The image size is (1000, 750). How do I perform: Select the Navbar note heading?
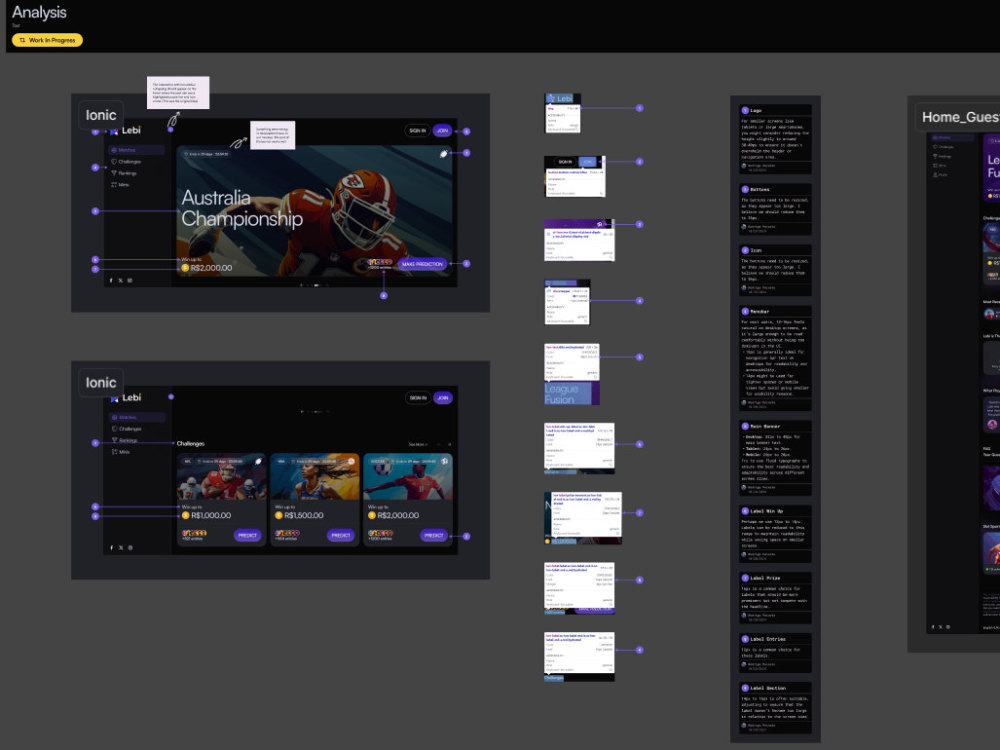pos(760,312)
